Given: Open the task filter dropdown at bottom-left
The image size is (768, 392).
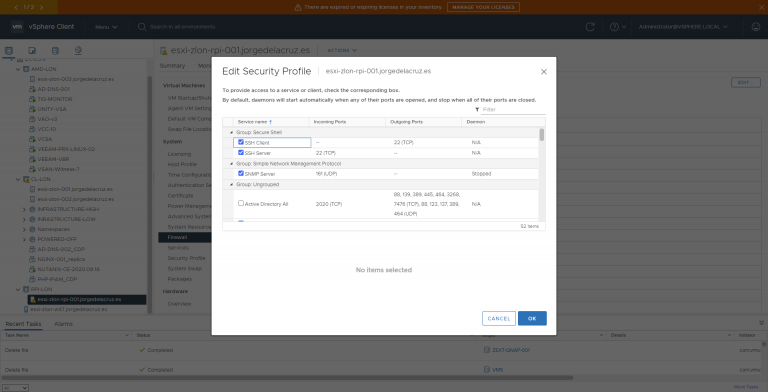Looking at the screenshot, I should [15, 388].
